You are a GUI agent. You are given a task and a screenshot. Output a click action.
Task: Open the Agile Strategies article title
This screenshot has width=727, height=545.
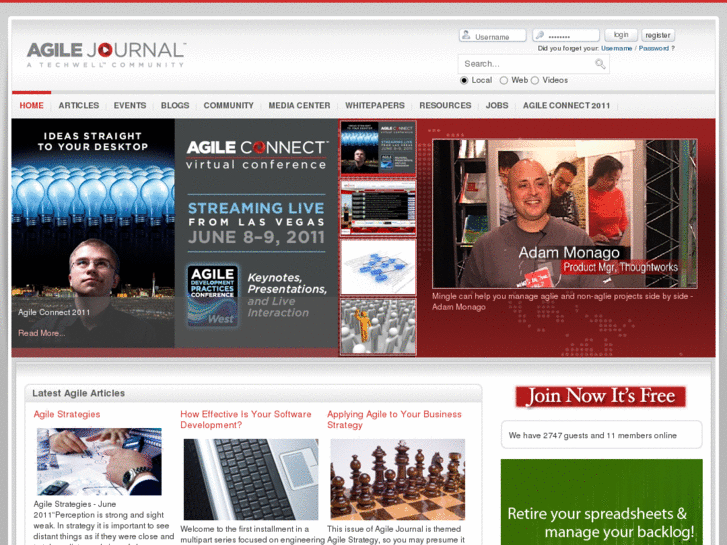(67, 414)
